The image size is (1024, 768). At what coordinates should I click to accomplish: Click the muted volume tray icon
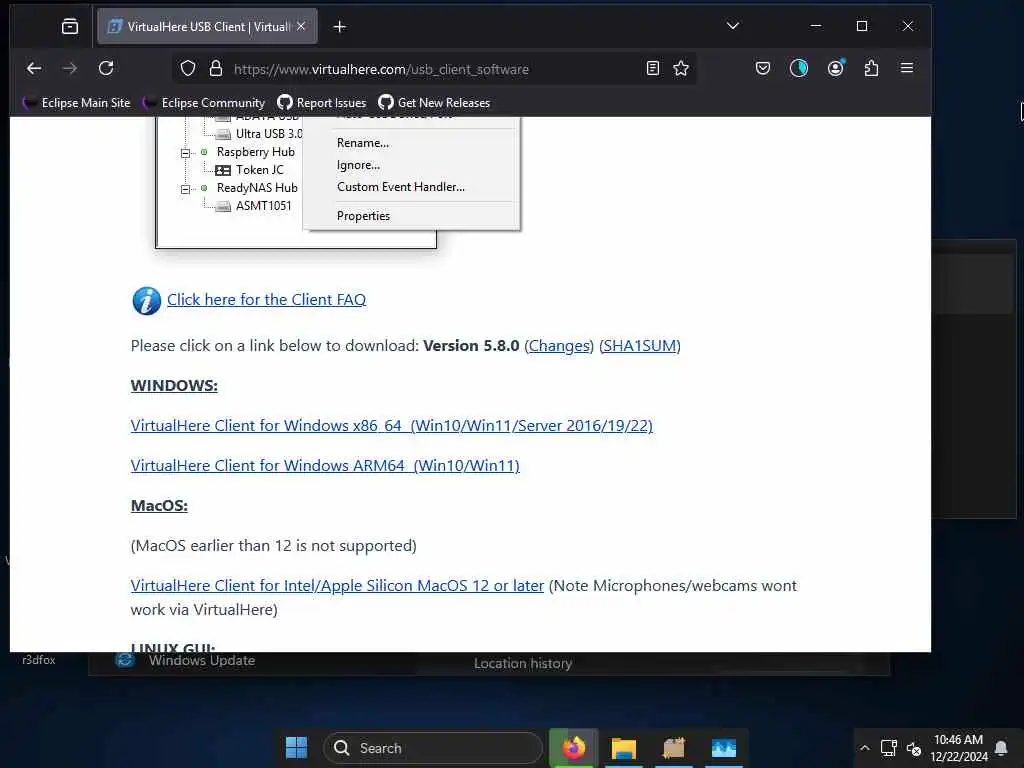pos(914,748)
